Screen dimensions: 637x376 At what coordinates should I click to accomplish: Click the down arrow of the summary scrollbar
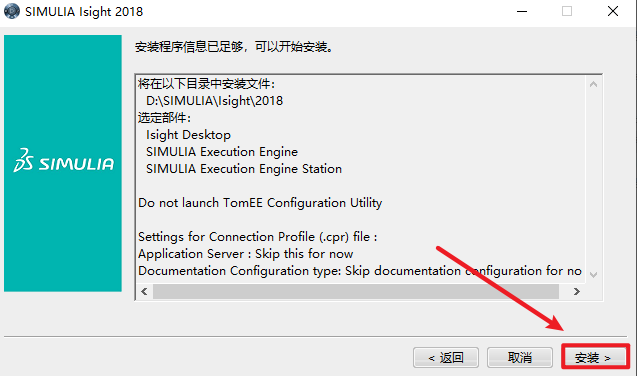pyautogui.click(x=594, y=274)
